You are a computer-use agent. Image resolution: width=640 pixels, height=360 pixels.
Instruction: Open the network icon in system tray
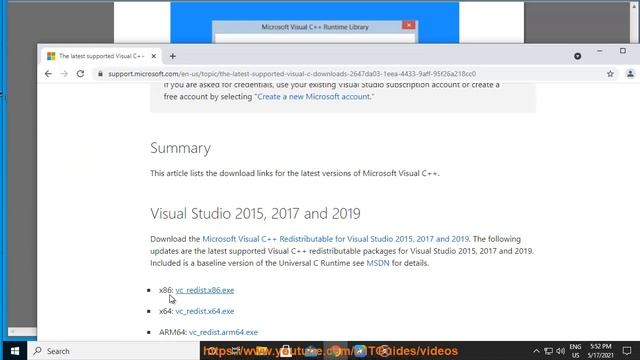tap(549, 351)
